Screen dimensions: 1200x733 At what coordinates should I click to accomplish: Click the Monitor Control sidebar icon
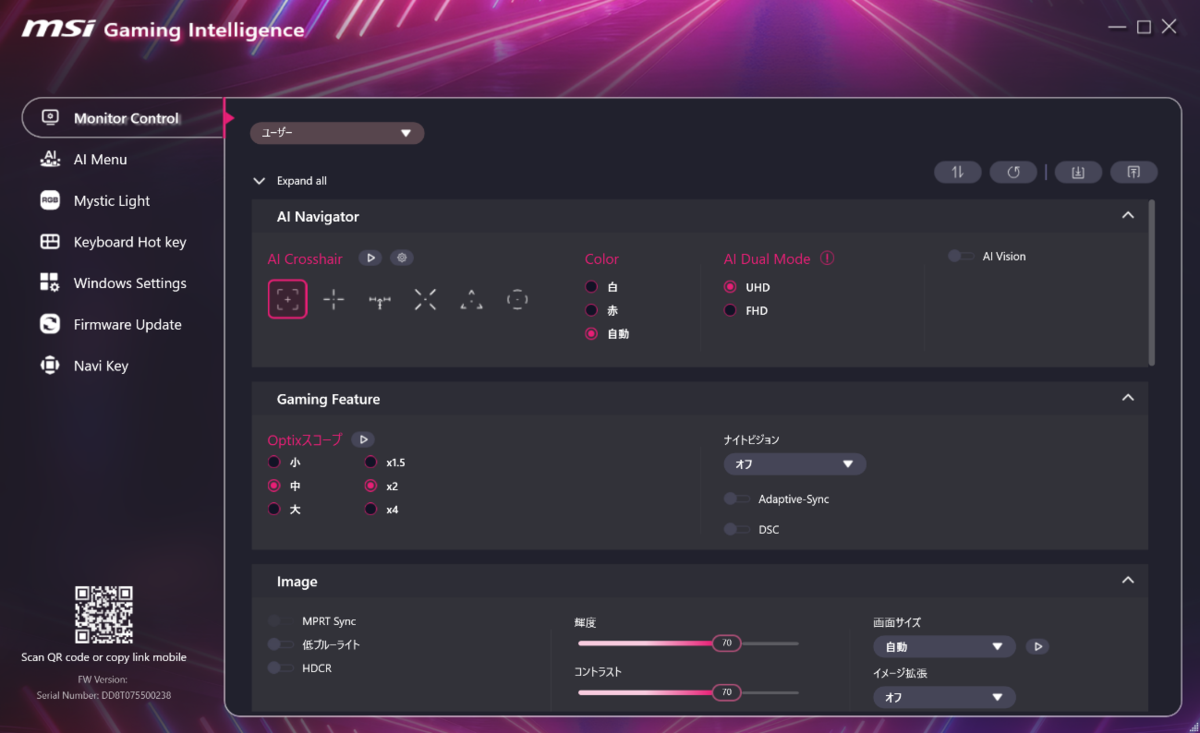click(50, 118)
